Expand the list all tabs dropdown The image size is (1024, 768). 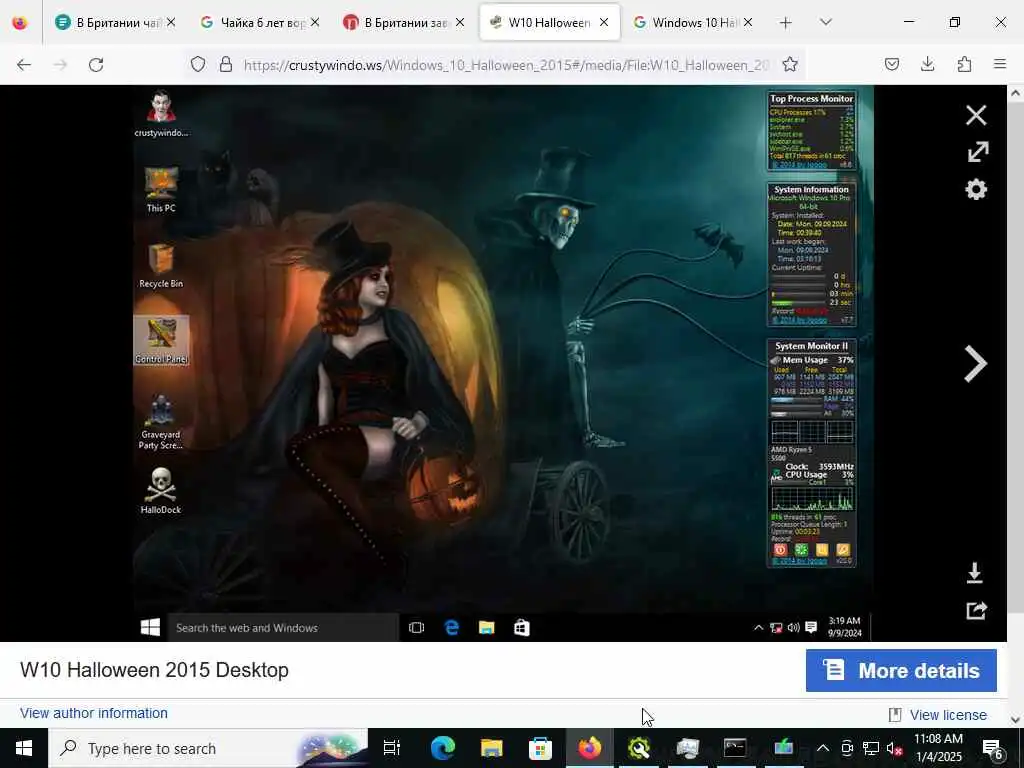pos(825,22)
